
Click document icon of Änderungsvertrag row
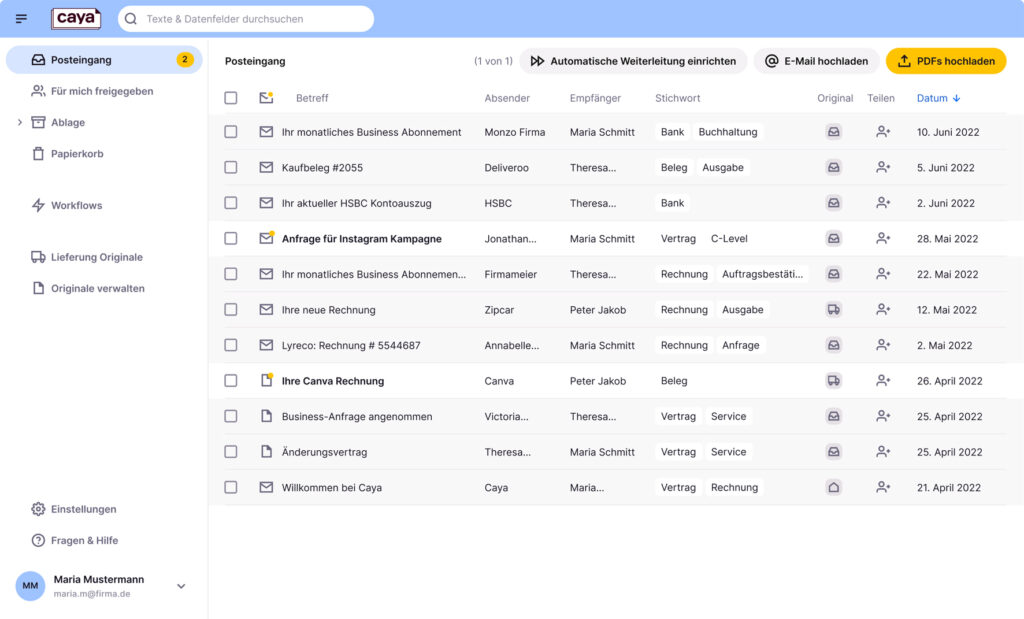266,452
